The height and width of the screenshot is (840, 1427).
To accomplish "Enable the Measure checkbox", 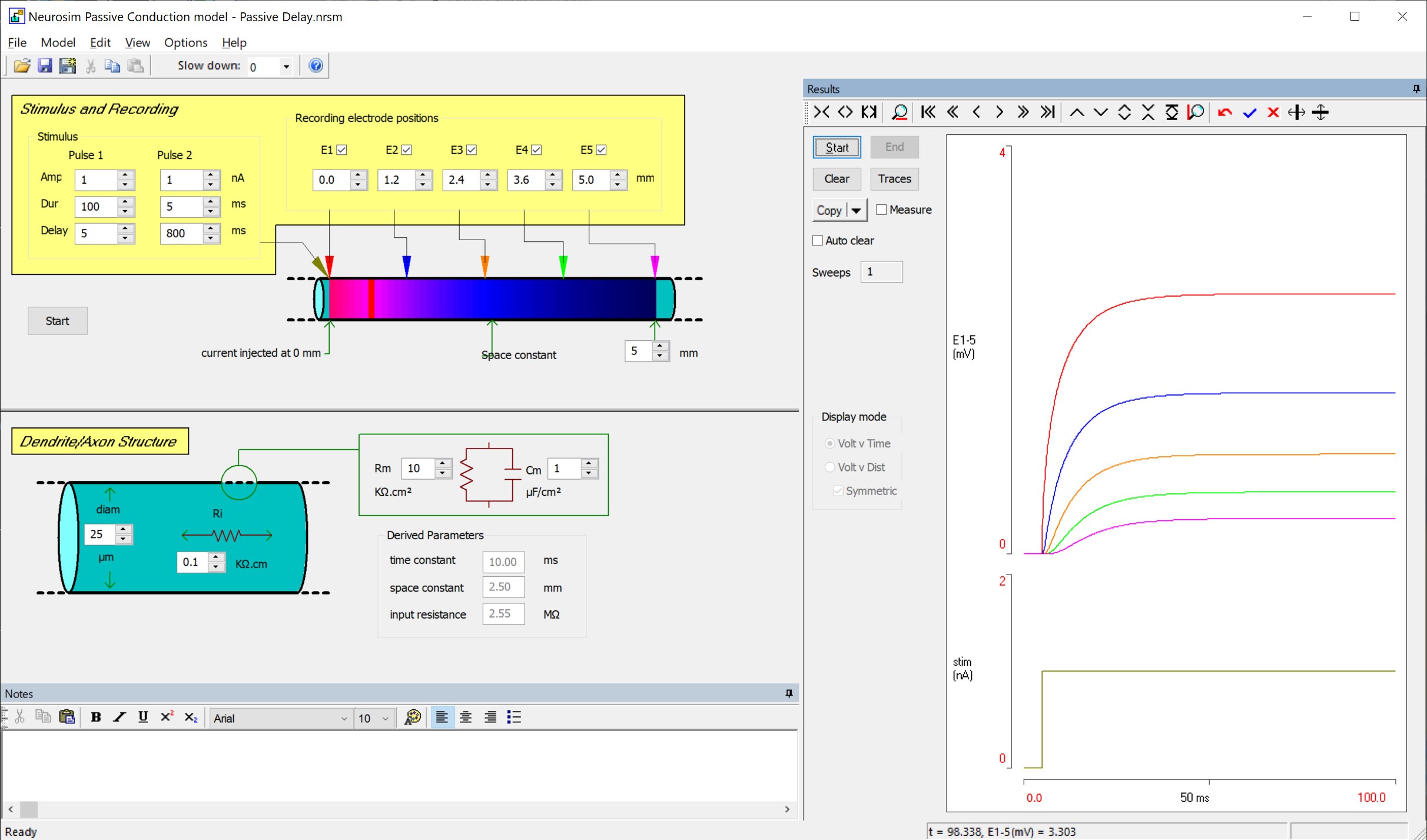I will (881, 210).
